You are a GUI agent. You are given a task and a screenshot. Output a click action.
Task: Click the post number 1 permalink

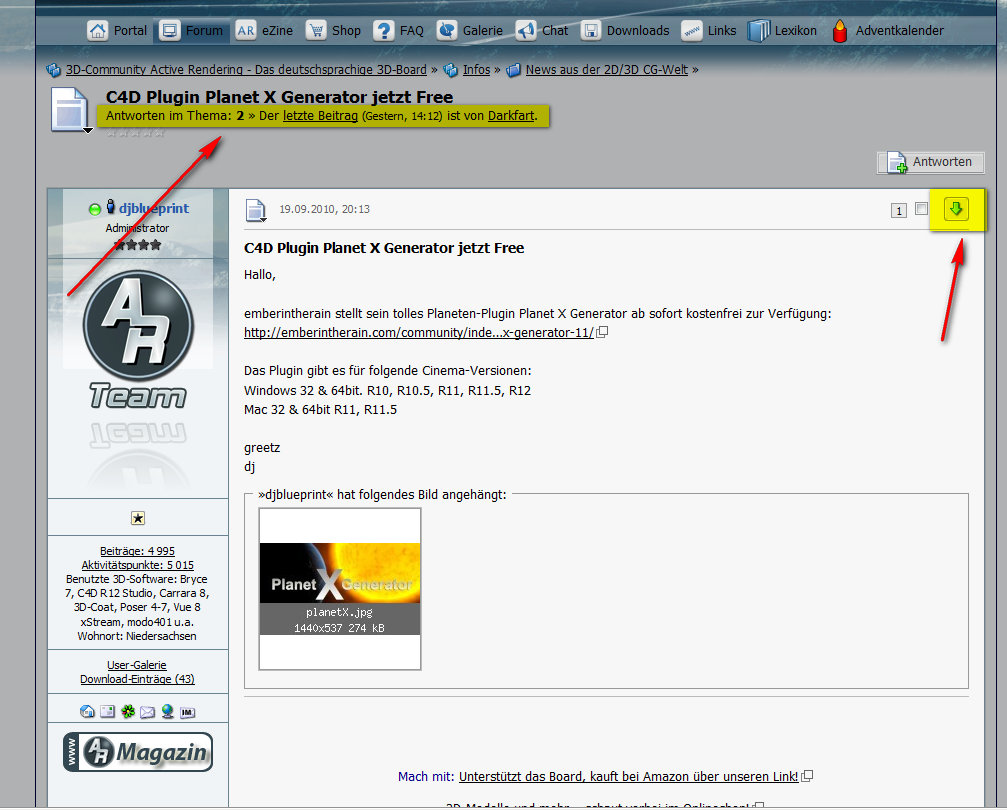coord(898,210)
